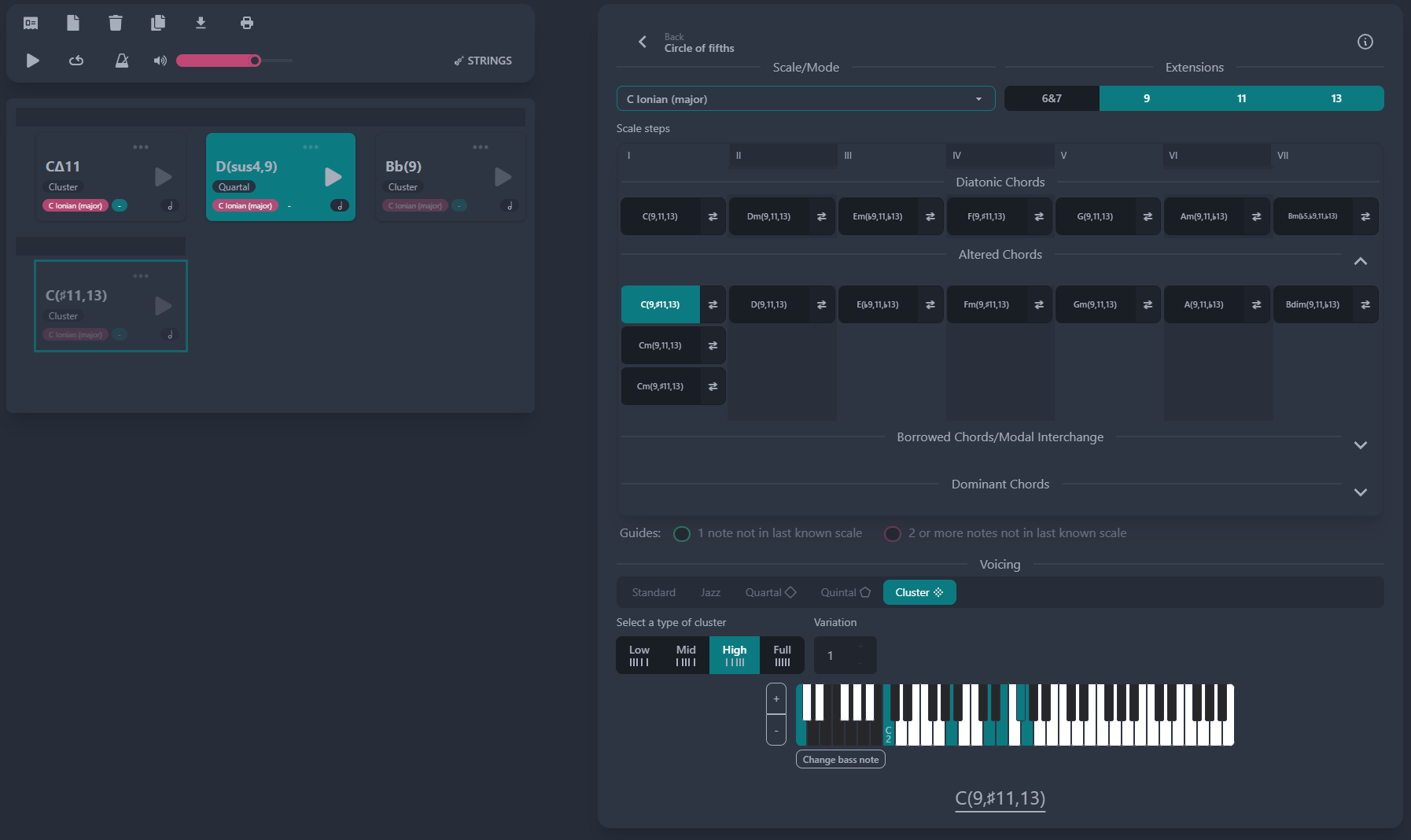Select the Mid cluster type

click(x=685, y=654)
